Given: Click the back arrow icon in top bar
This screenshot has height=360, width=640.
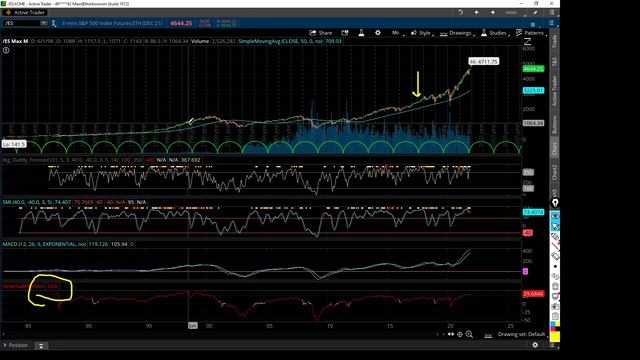Looking at the screenshot, I should (476, 13).
